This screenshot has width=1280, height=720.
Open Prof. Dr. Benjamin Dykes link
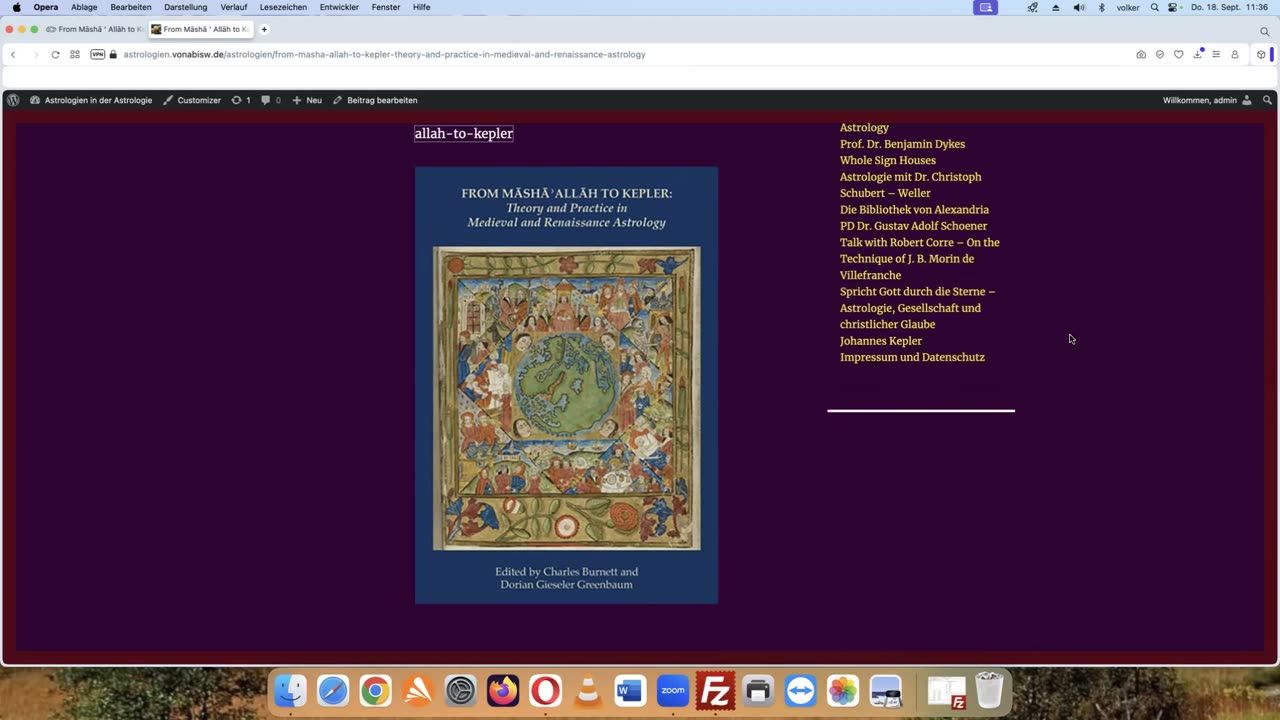point(902,144)
